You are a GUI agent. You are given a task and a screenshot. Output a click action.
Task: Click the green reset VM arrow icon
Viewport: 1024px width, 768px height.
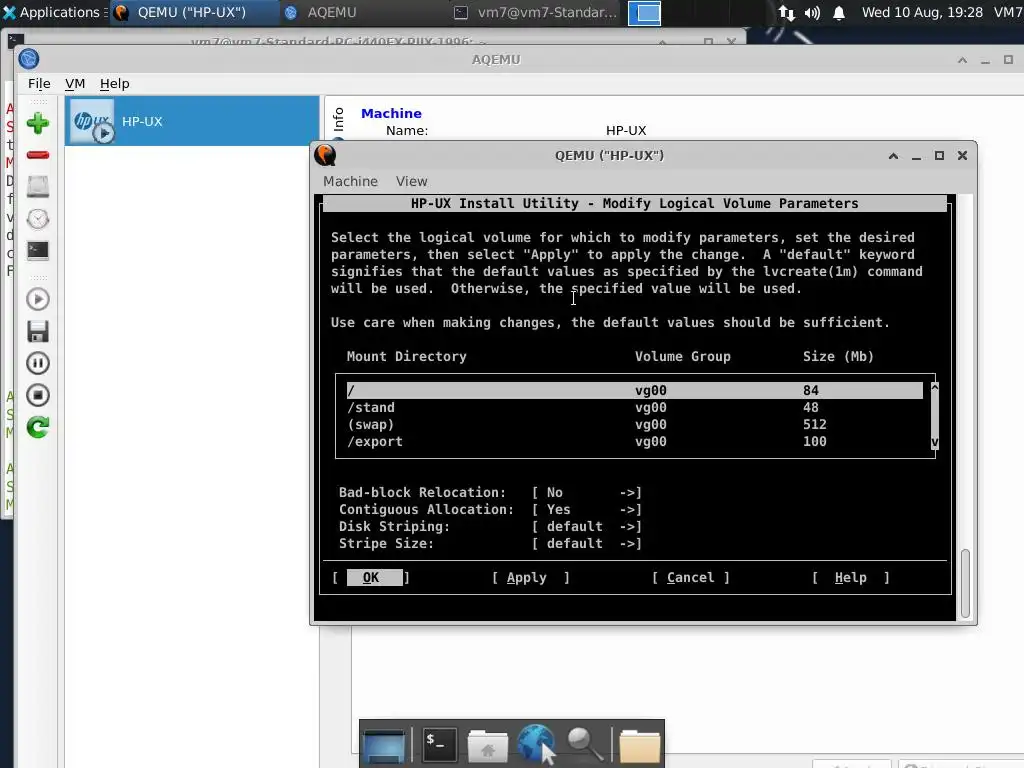pos(38,427)
